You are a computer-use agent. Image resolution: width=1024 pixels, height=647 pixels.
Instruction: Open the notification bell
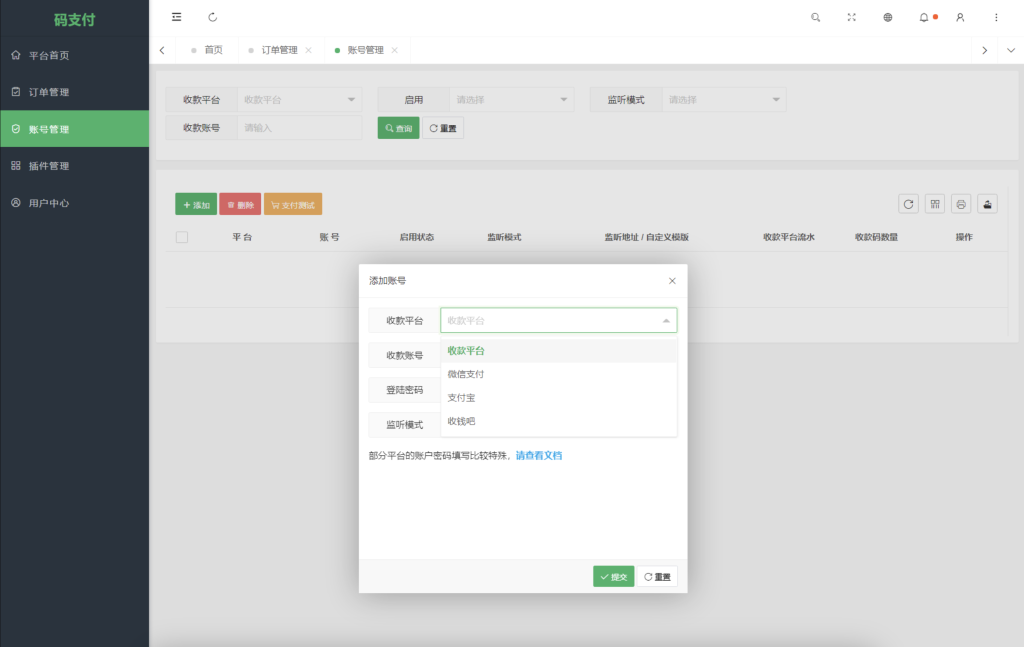coord(924,17)
